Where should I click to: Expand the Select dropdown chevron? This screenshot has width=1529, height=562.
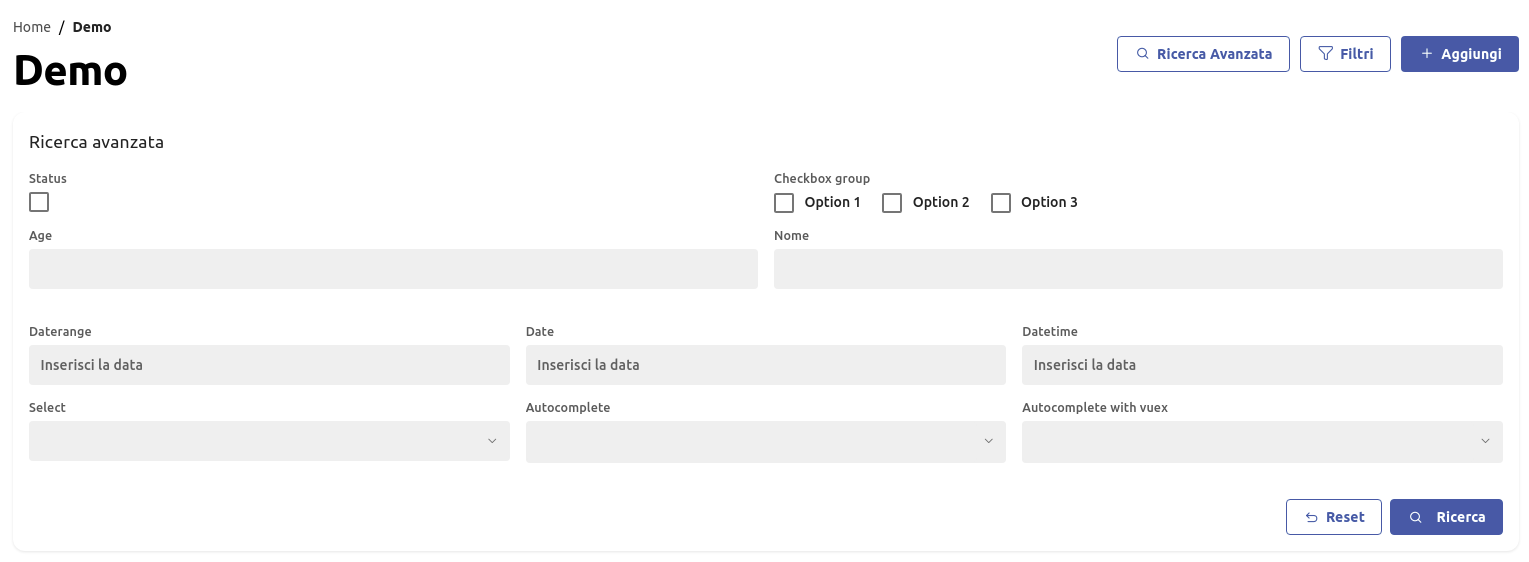tap(492, 441)
